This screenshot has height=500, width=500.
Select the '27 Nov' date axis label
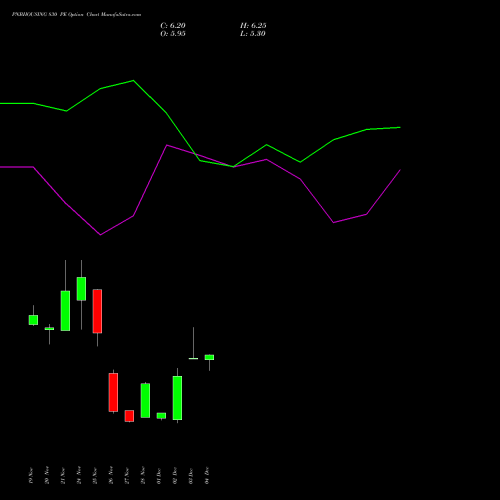[x=127, y=475]
